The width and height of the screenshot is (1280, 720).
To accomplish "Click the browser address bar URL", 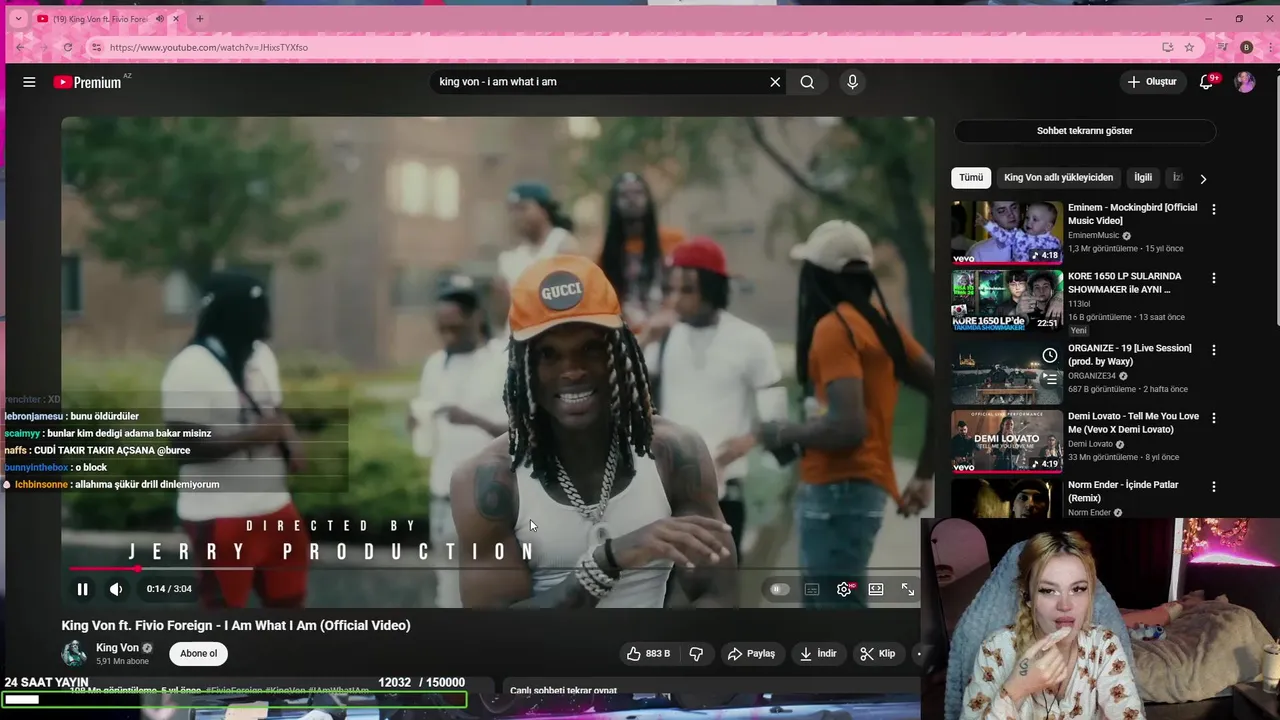I will (x=209, y=47).
